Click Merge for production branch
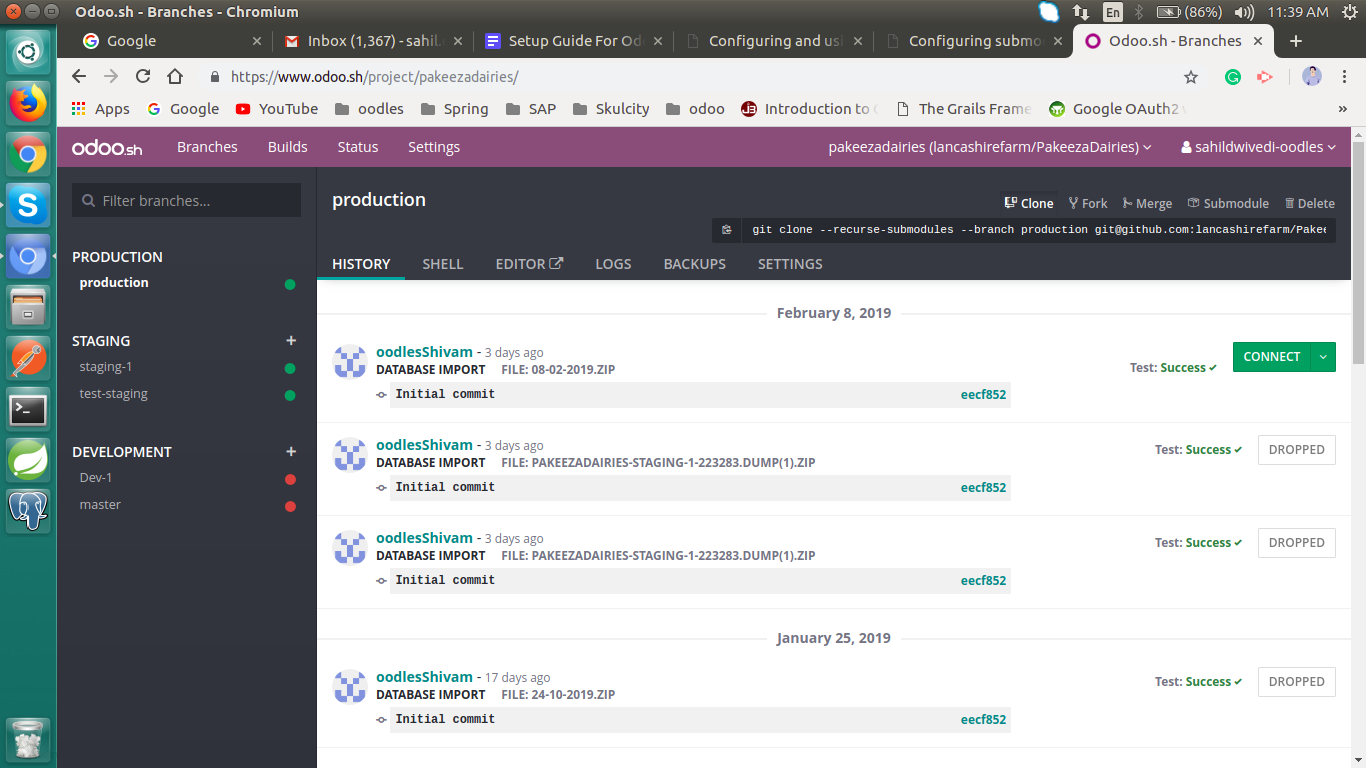Image resolution: width=1366 pixels, height=768 pixels. 1147,203
